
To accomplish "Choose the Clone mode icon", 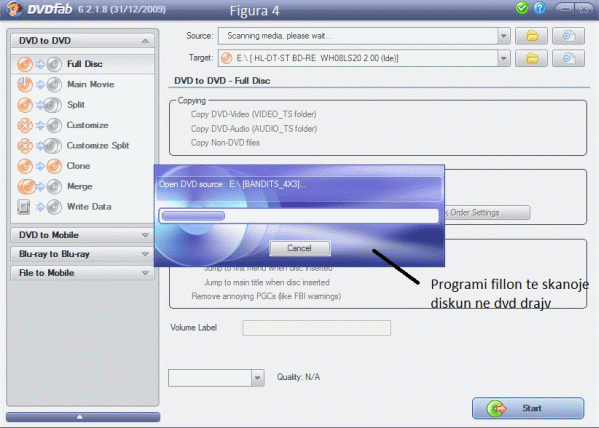I will pyautogui.click(x=39, y=166).
